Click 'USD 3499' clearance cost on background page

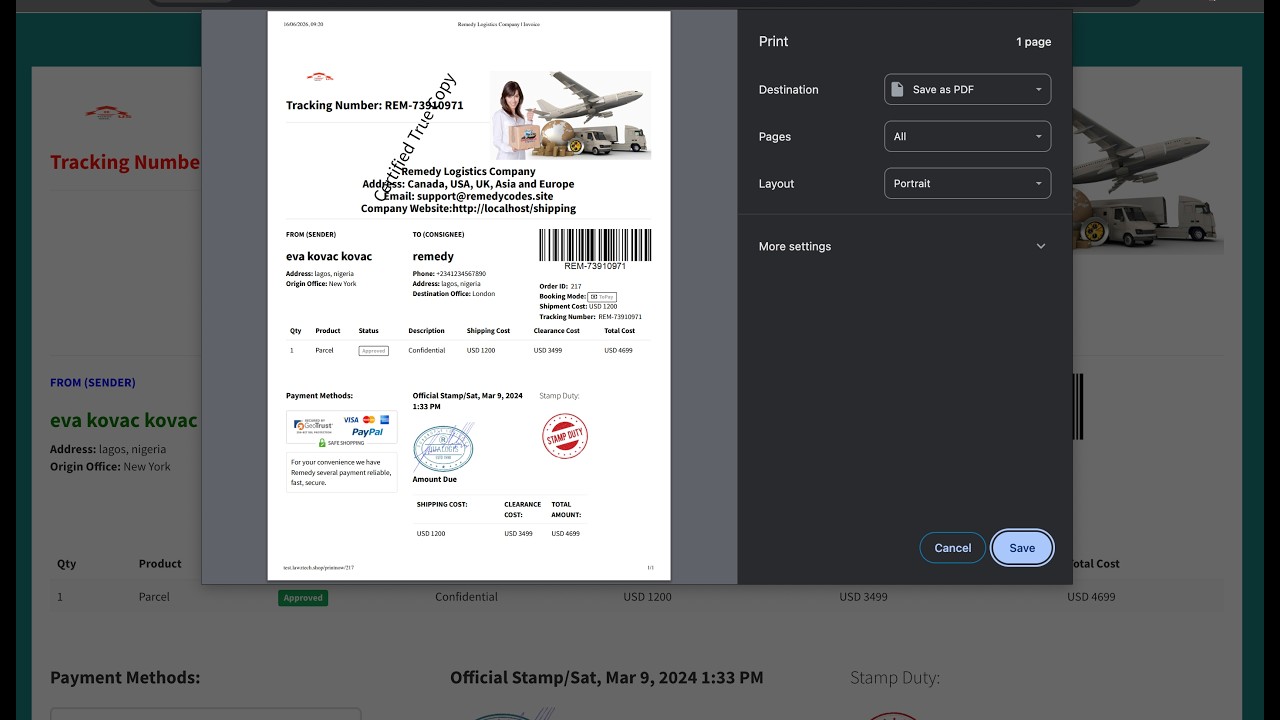(x=863, y=597)
